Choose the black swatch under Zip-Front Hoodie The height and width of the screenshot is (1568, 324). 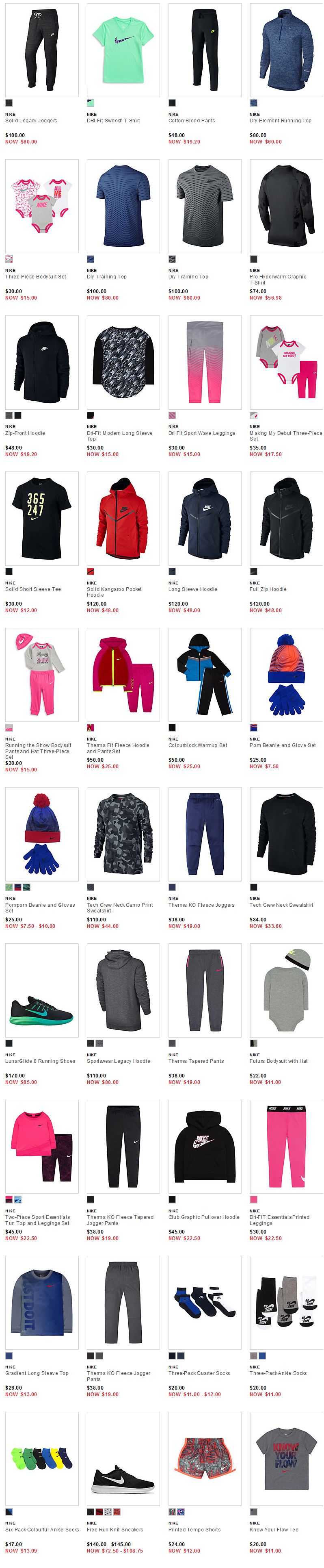(x=18, y=415)
